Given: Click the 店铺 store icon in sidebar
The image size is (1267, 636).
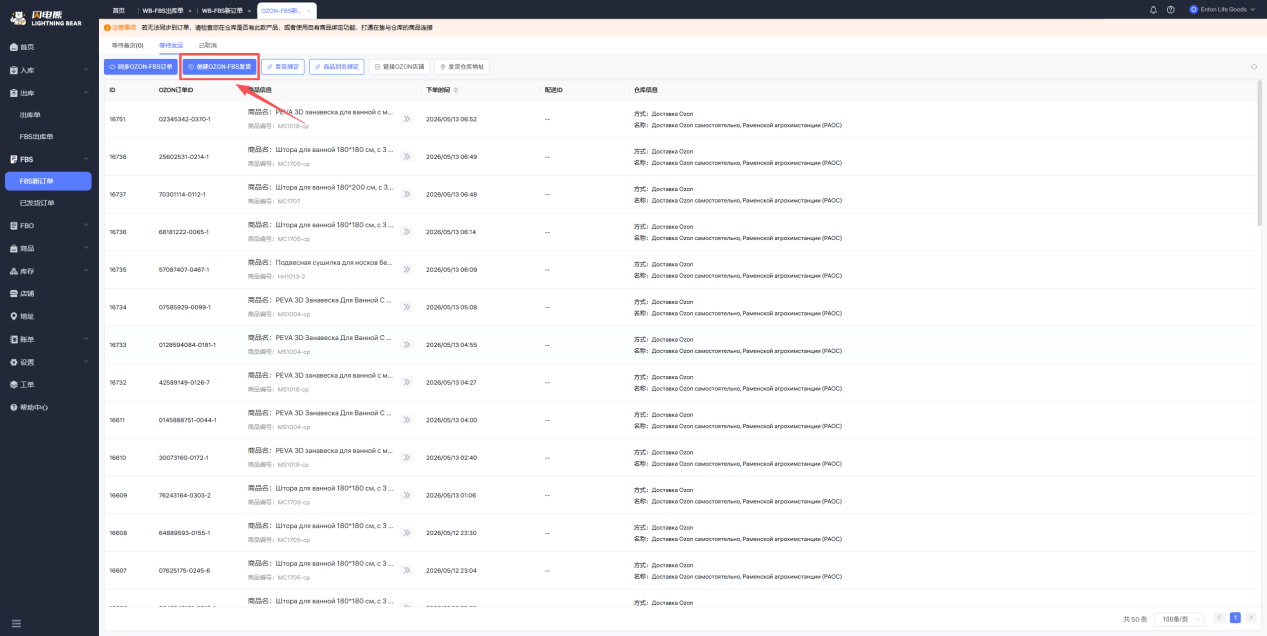Looking at the screenshot, I should 14,294.
